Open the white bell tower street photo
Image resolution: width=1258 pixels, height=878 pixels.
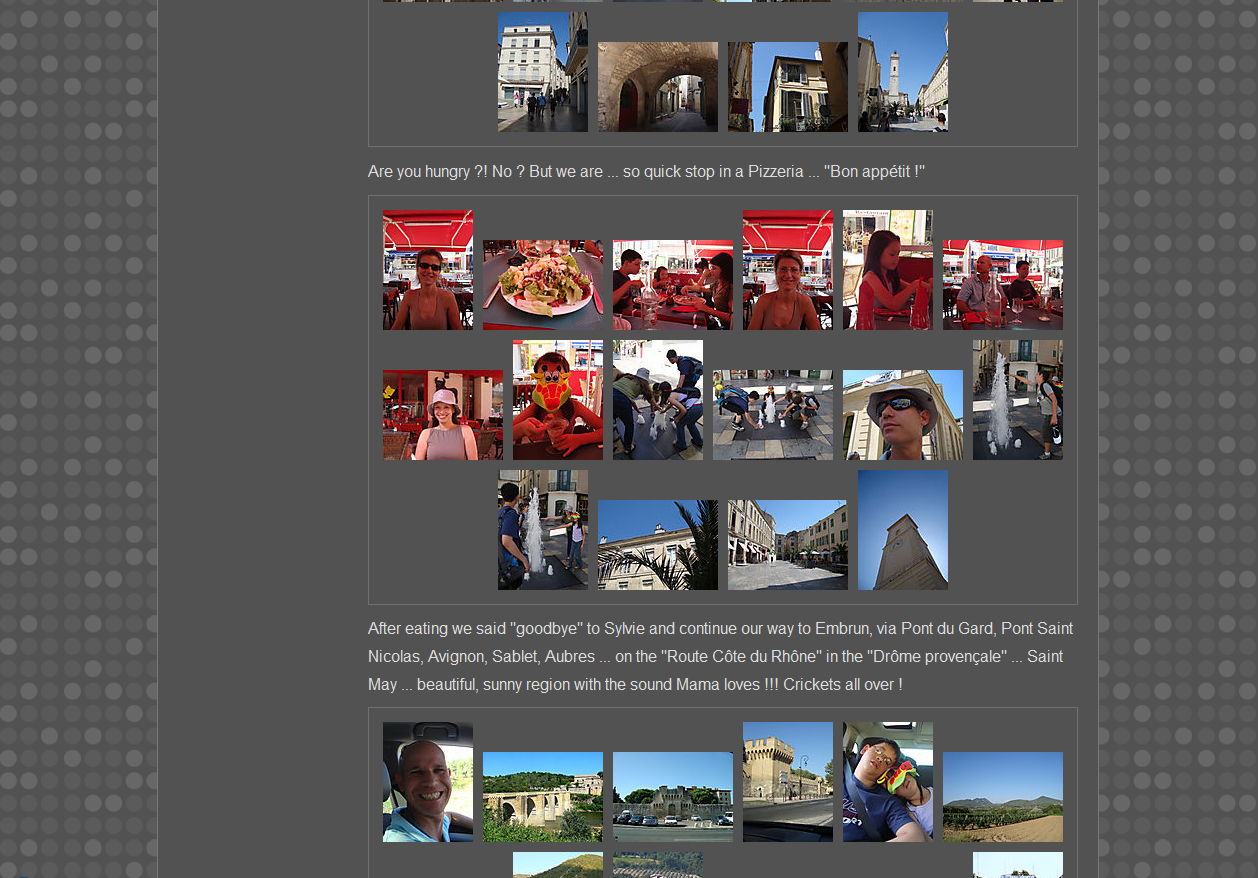coord(902,72)
